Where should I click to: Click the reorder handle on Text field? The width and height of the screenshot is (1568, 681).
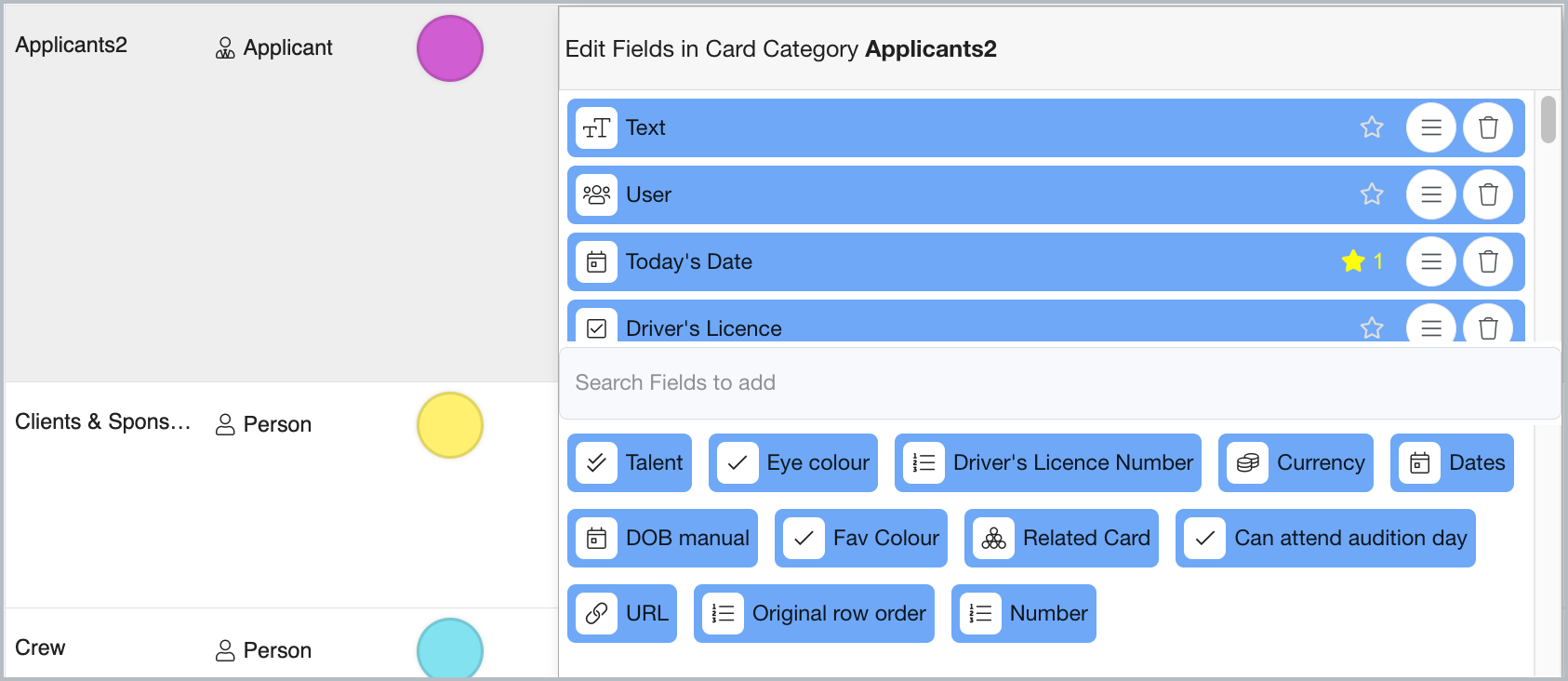click(x=1430, y=127)
